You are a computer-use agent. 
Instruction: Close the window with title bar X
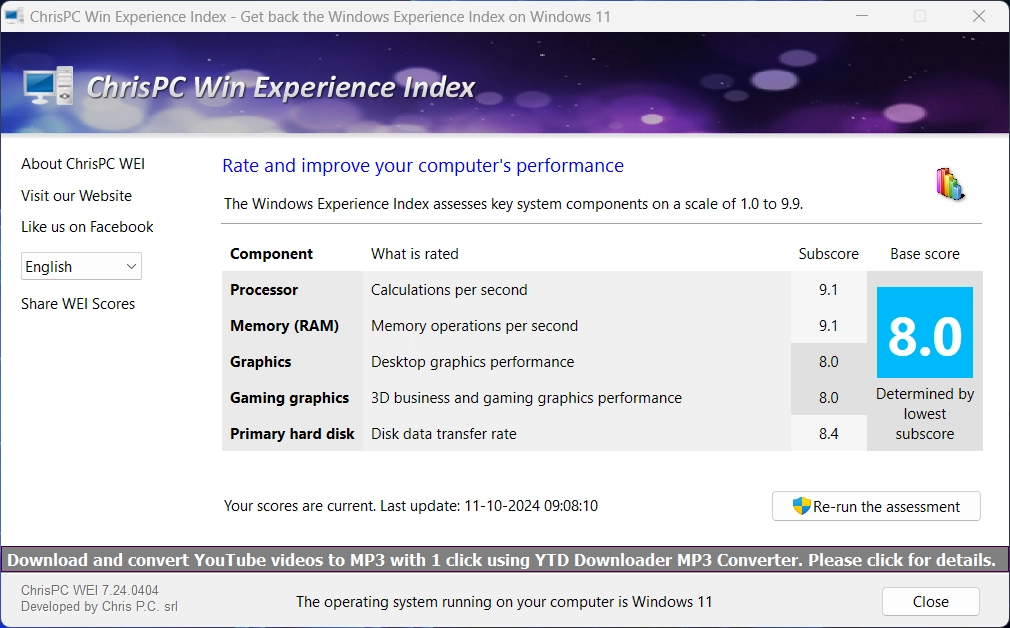tap(979, 16)
